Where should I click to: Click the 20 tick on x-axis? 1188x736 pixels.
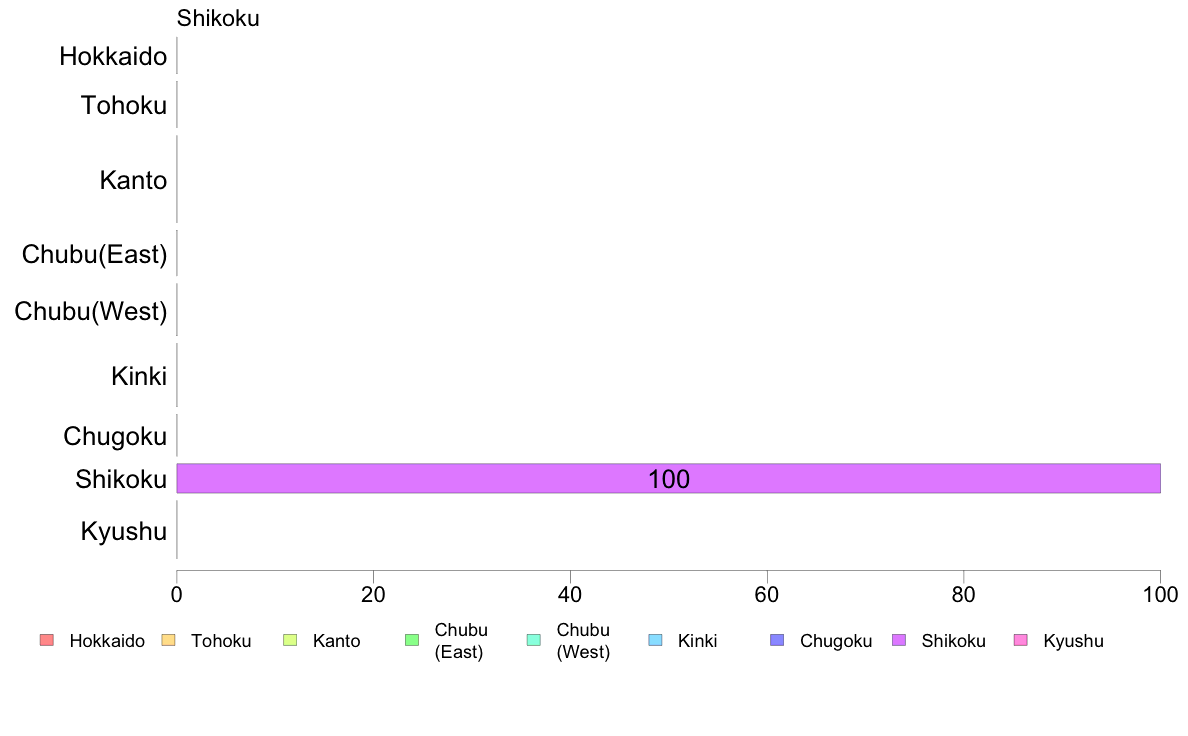coord(374,595)
